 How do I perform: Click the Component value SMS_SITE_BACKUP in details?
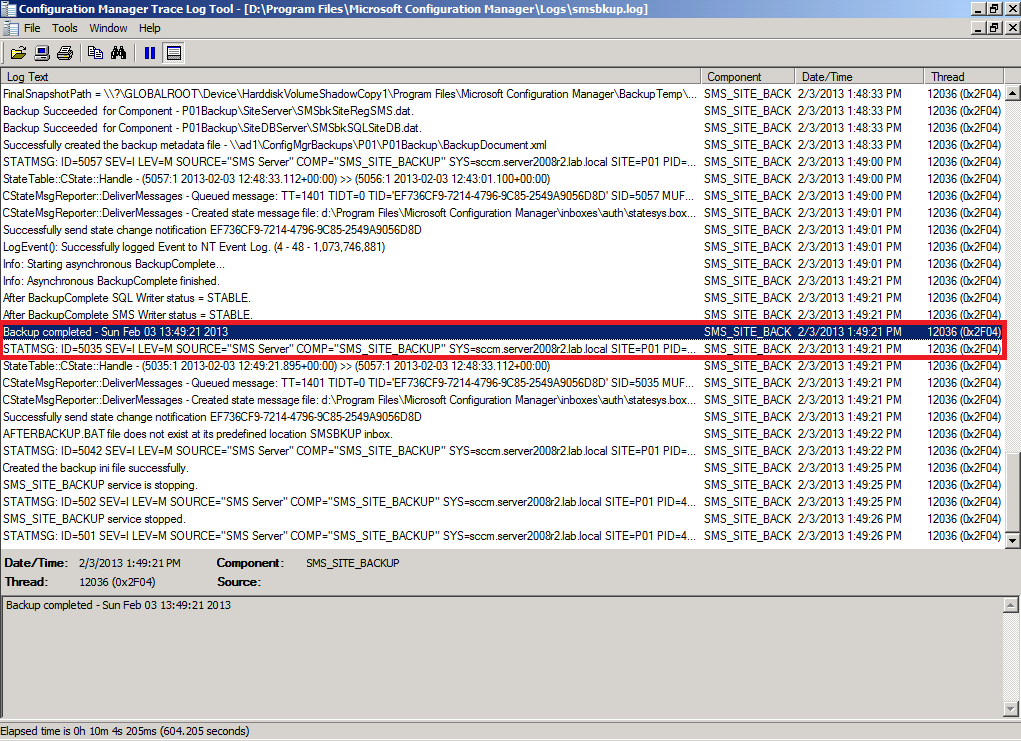(353, 563)
